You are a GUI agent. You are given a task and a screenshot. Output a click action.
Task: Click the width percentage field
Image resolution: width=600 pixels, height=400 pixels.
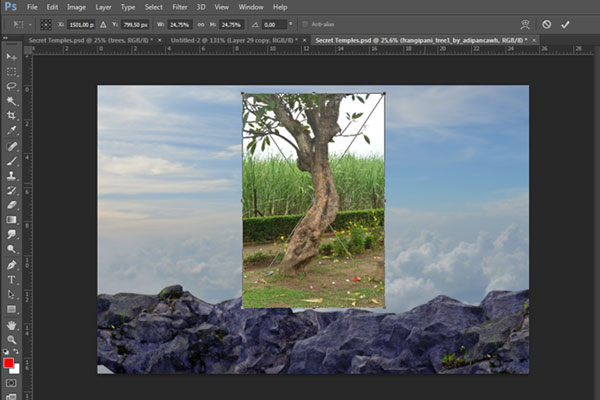coord(180,23)
